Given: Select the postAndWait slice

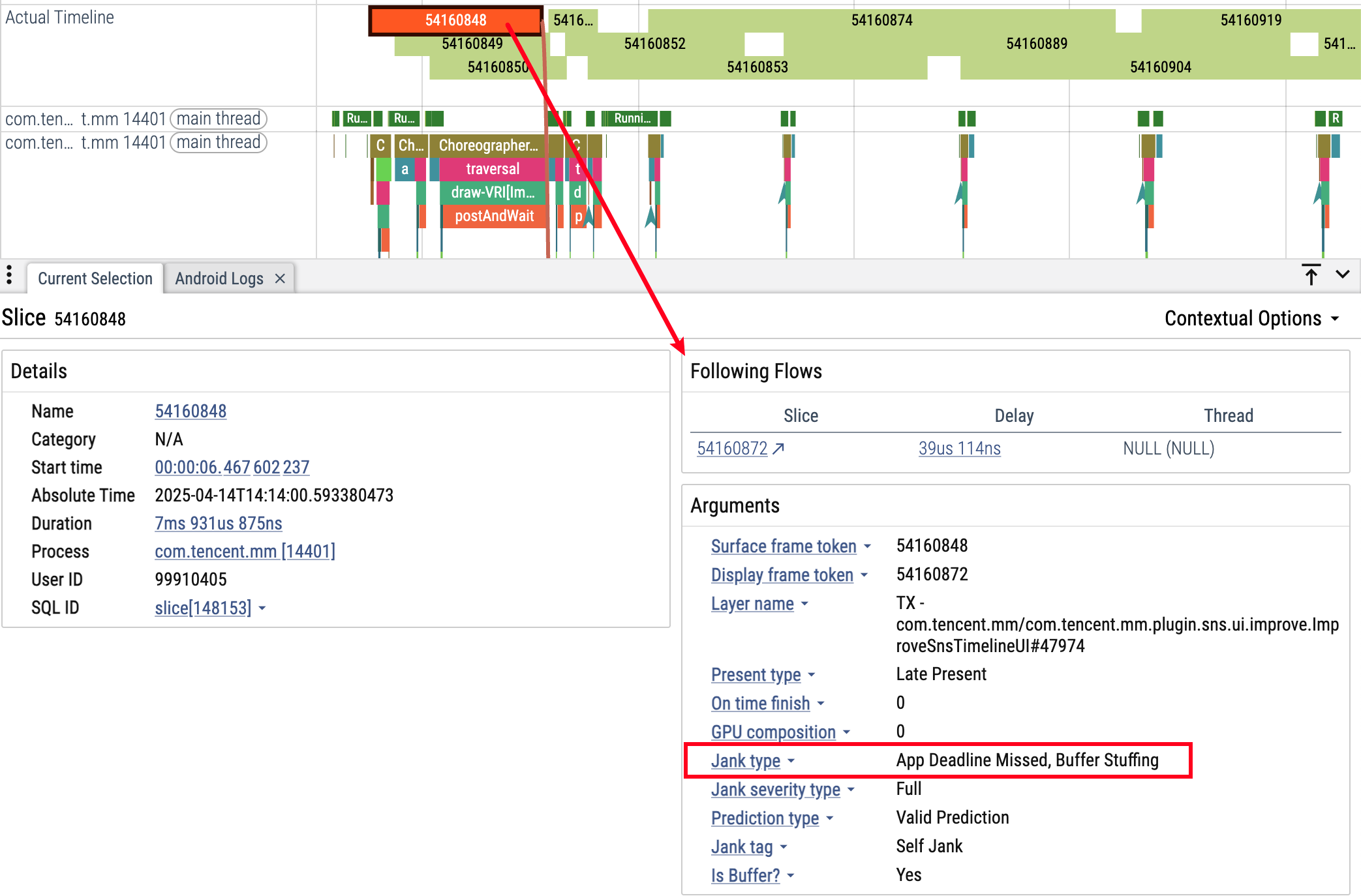Looking at the screenshot, I should click(493, 216).
